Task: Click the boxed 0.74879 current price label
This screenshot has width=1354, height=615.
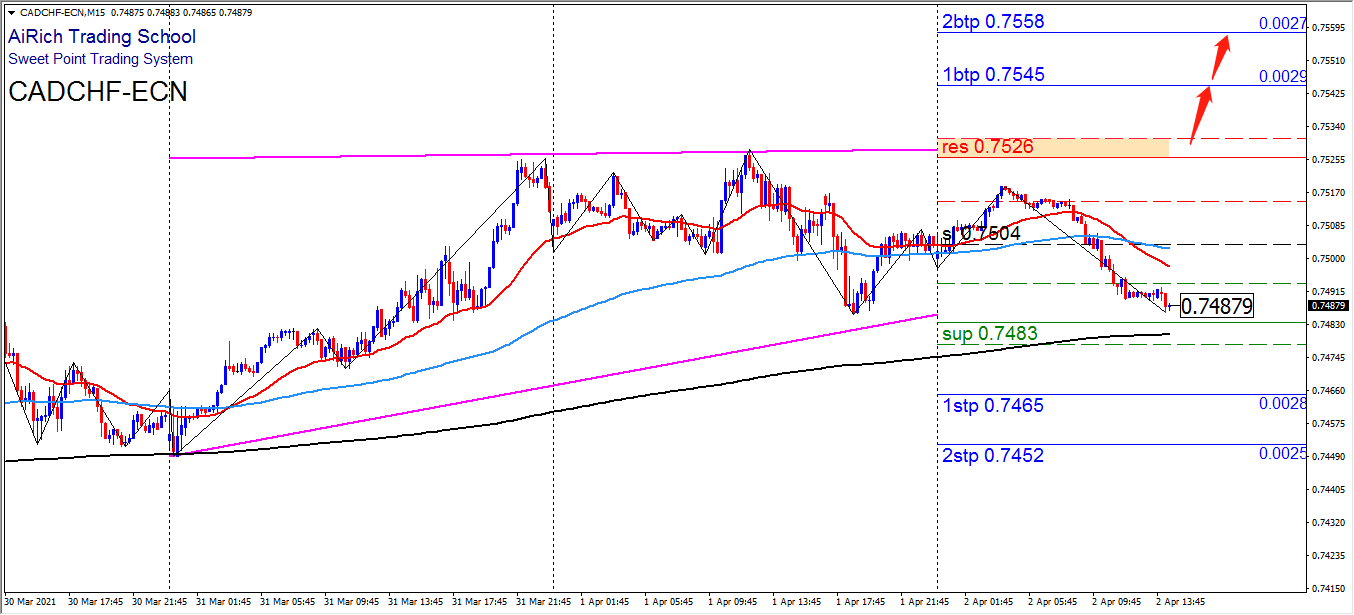Action: 1216,306
